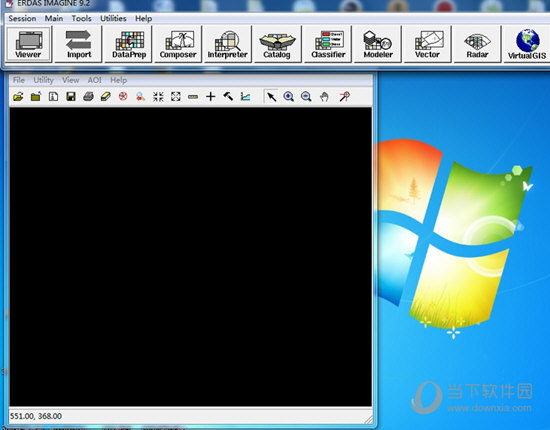Click the outward arrows zoom-out icon
The image size is (550, 430).
click(x=176, y=96)
